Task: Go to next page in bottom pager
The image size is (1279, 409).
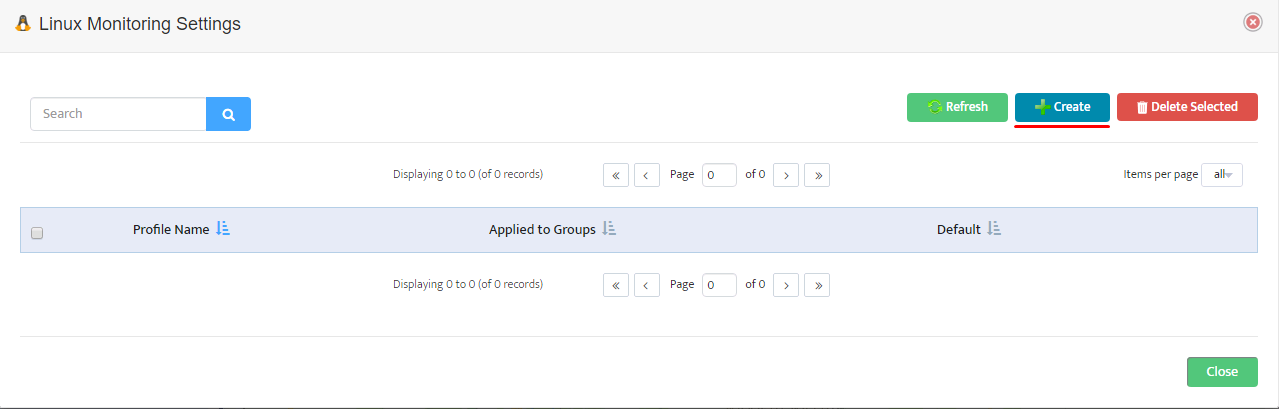Action: click(x=786, y=285)
